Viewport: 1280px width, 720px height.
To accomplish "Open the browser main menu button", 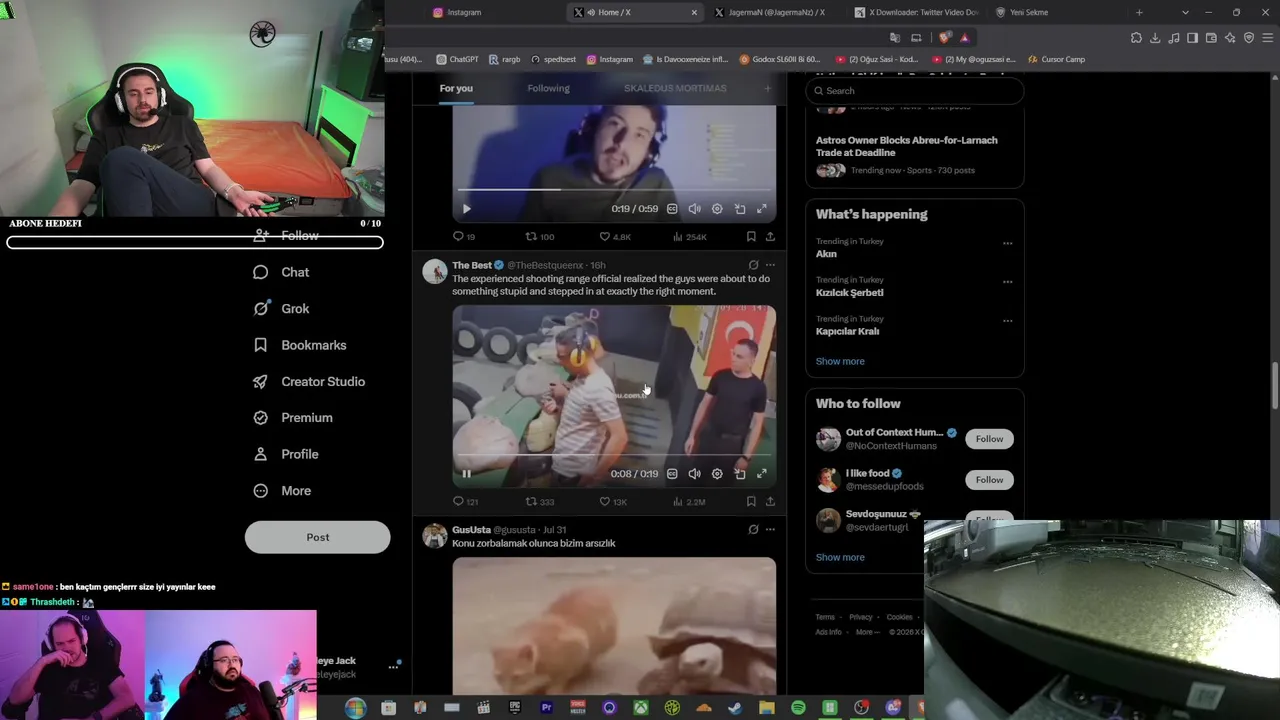I will coord(1269,38).
